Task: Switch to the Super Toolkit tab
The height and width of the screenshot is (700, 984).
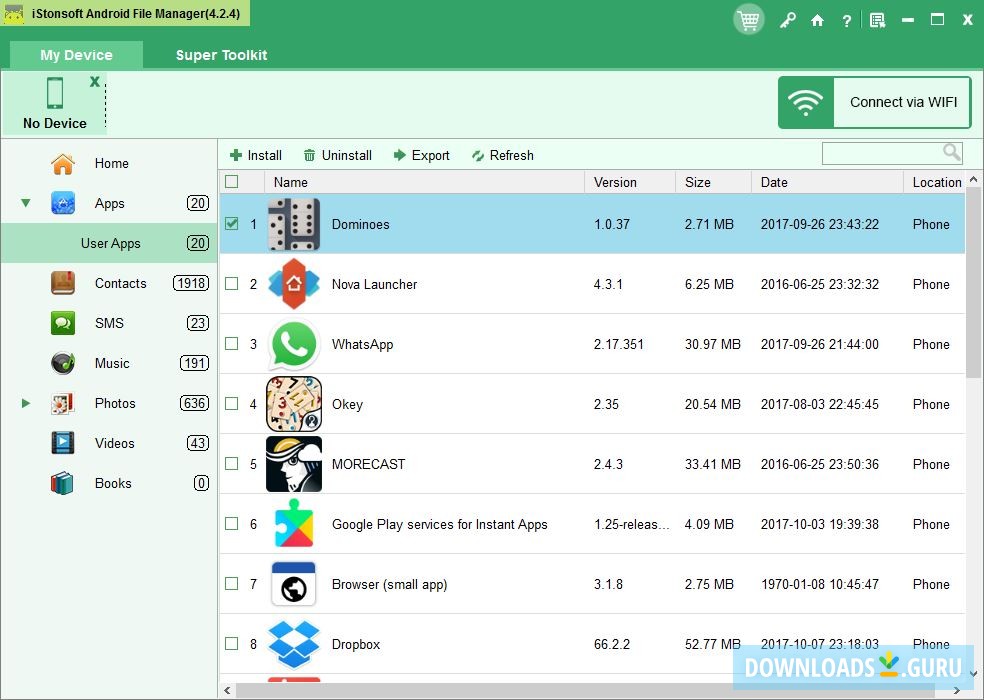Action: [x=222, y=55]
